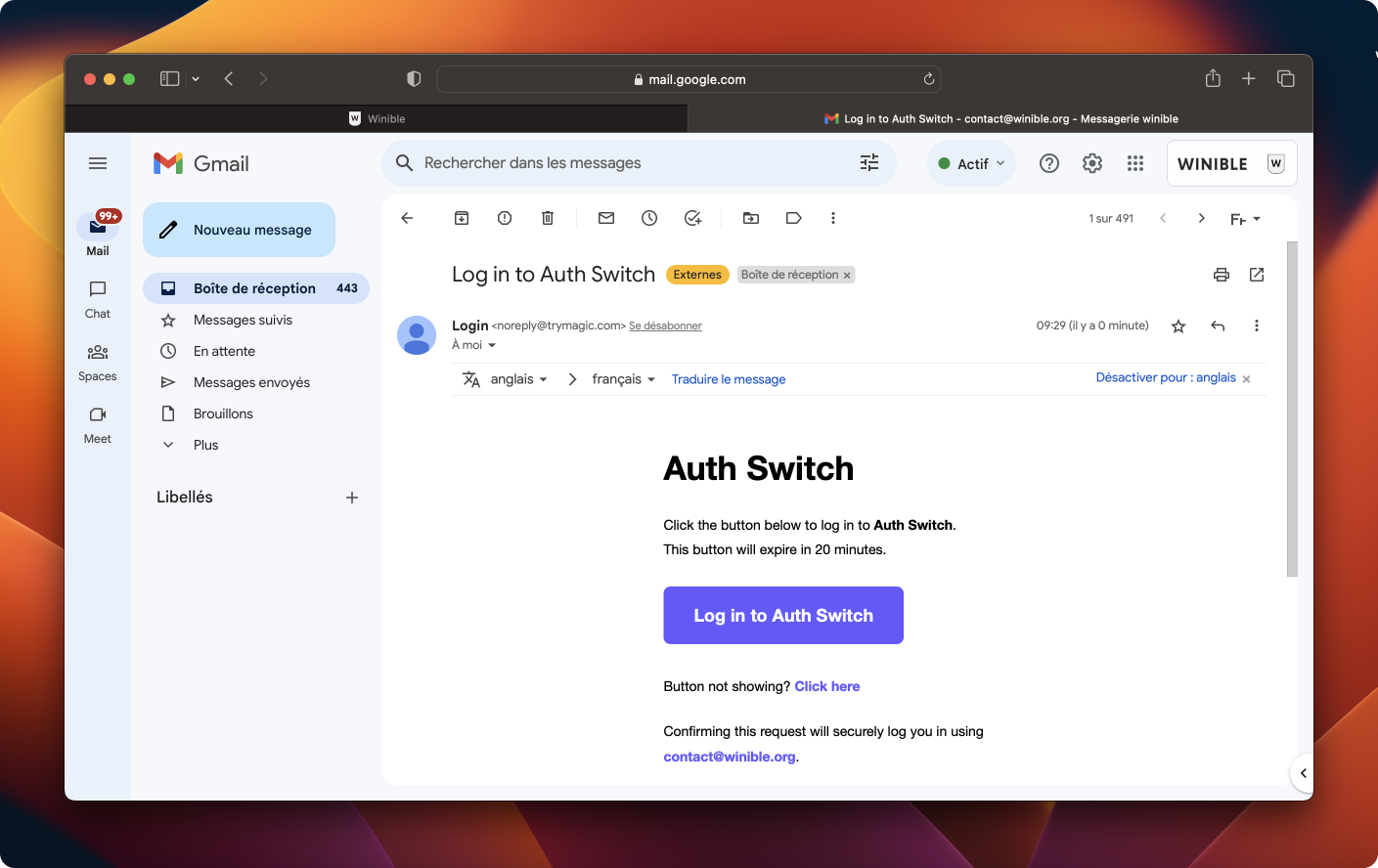This screenshot has width=1378, height=868.
Task: Open Chat section in left rail
Action: [98, 300]
